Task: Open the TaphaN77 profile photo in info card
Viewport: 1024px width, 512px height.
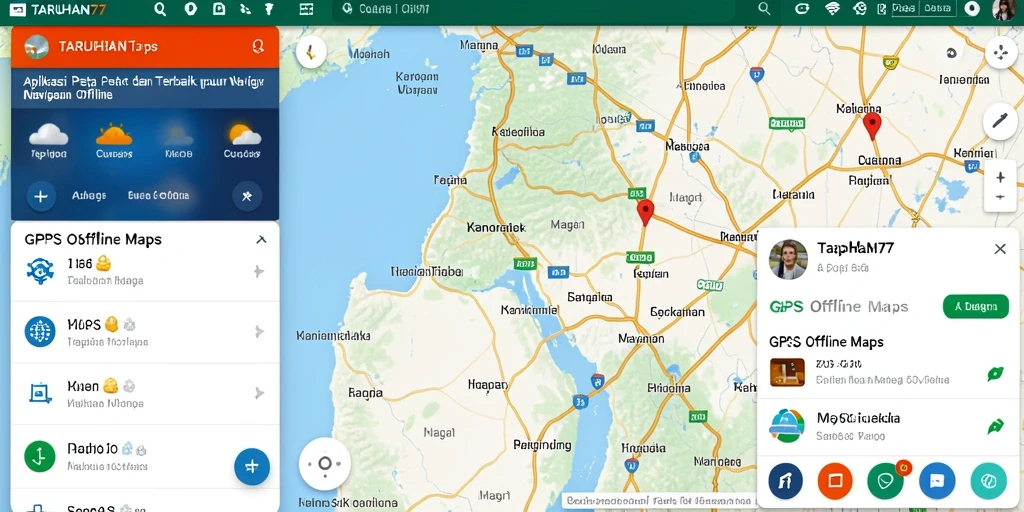Action: pos(788,259)
